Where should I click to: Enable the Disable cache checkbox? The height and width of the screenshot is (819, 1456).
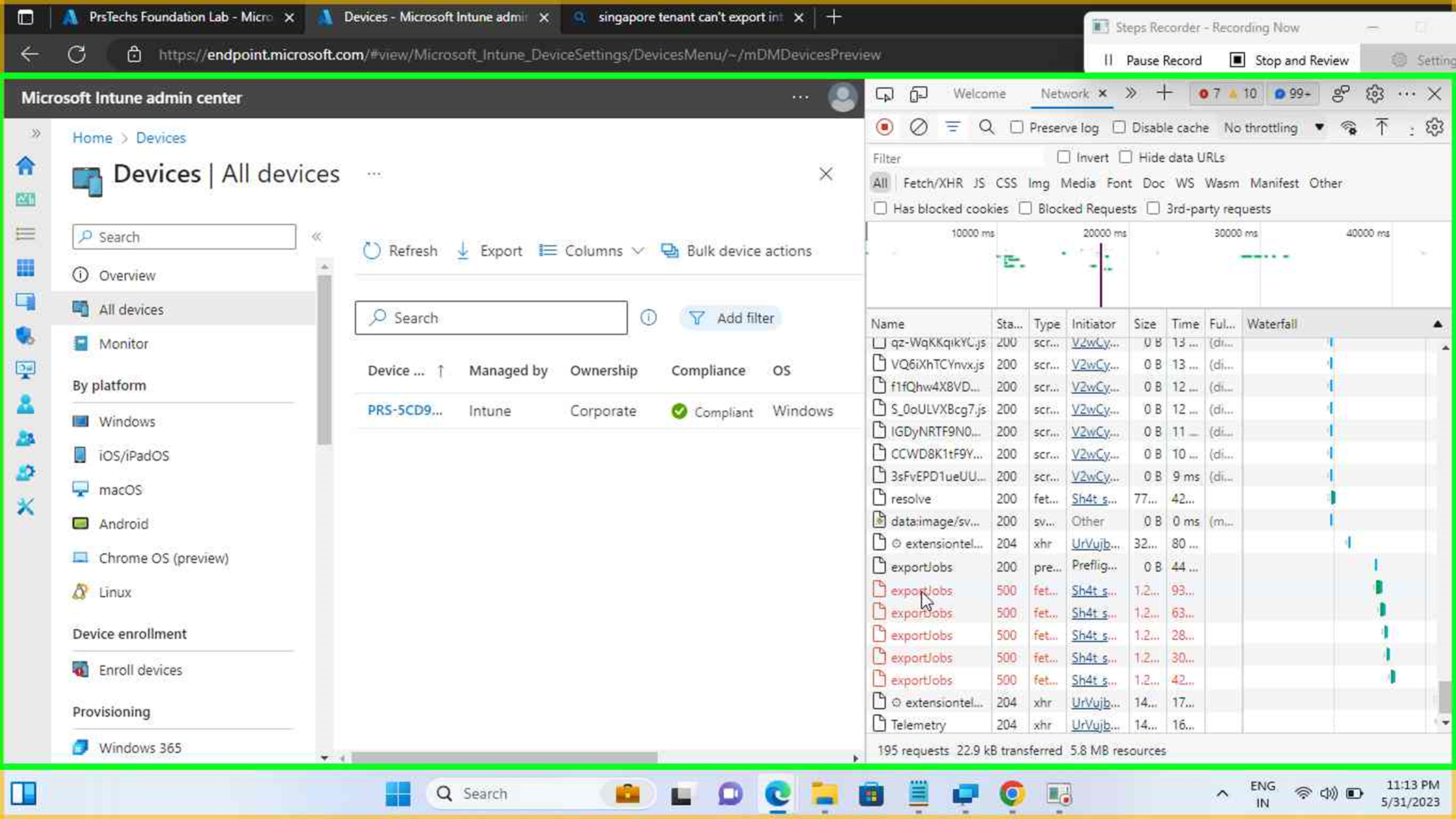pos(1120,128)
